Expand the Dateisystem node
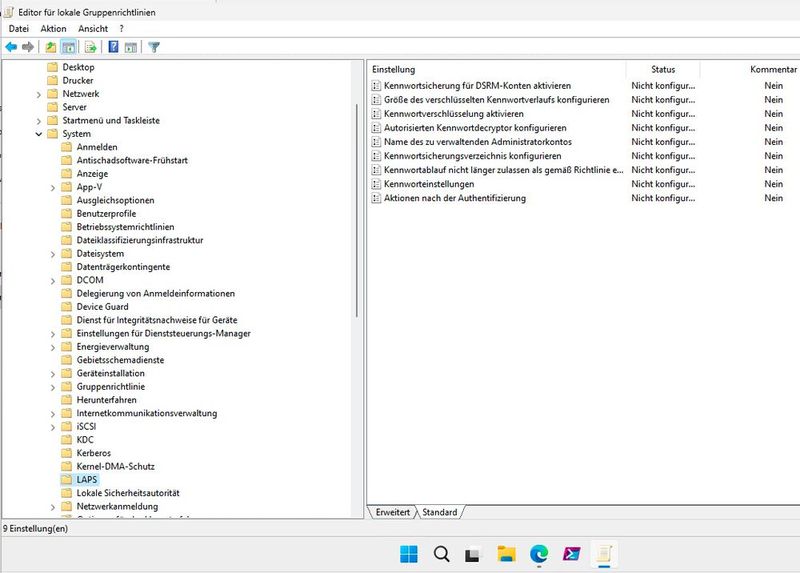Image resolution: width=800 pixels, height=573 pixels. 53,254
